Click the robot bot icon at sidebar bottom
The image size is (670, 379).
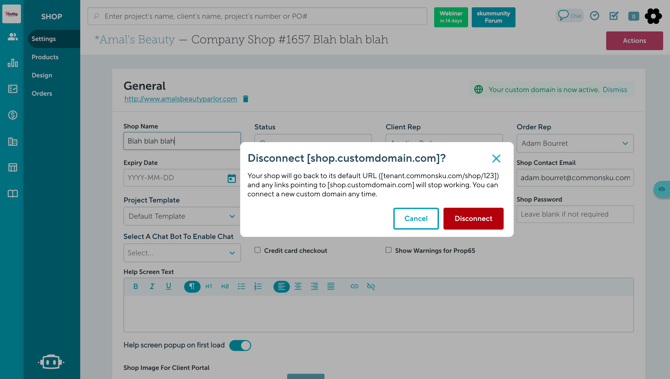pyautogui.click(x=51, y=362)
